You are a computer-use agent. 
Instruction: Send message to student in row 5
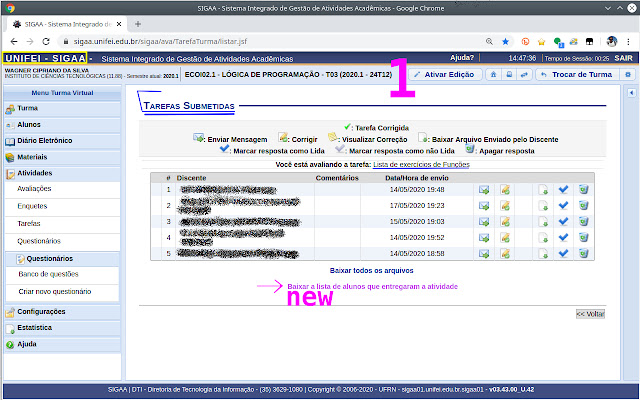(x=484, y=254)
